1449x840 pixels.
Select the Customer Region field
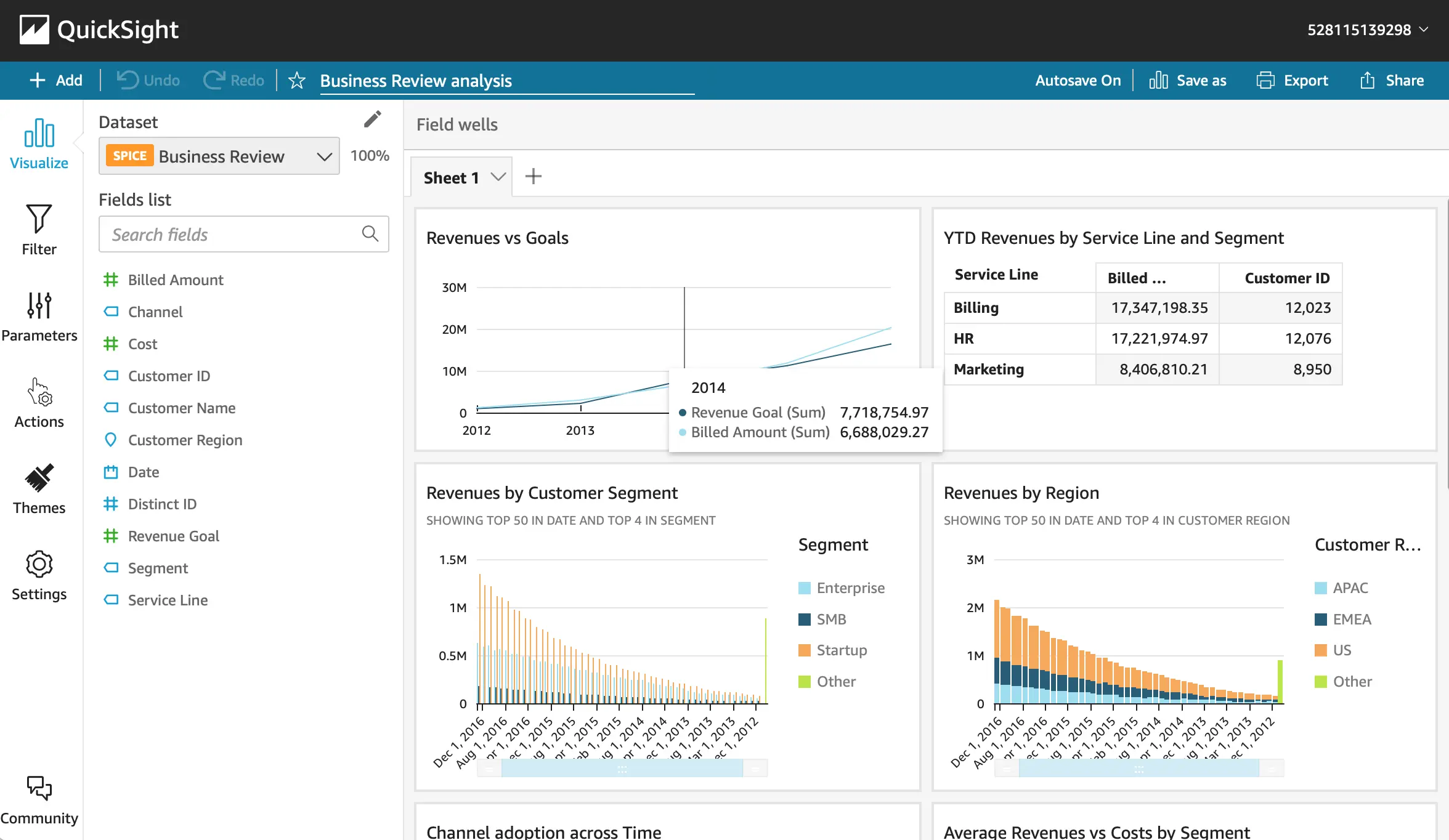click(x=185, y=440)
